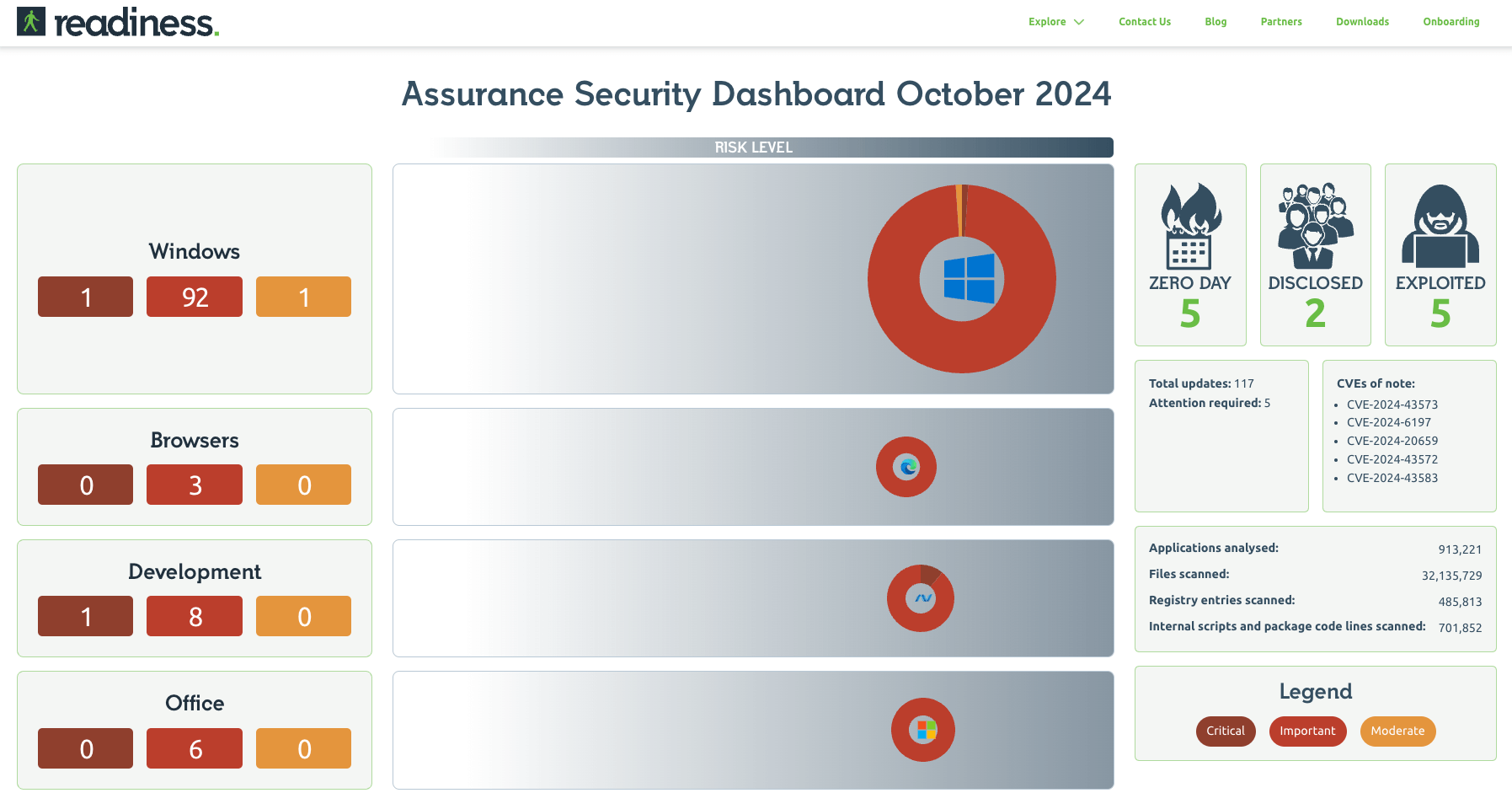Click the Assurance Security Dashboard October 2024 title
The width and height of the screenshot is (1512, 793).
click(756, 94)
